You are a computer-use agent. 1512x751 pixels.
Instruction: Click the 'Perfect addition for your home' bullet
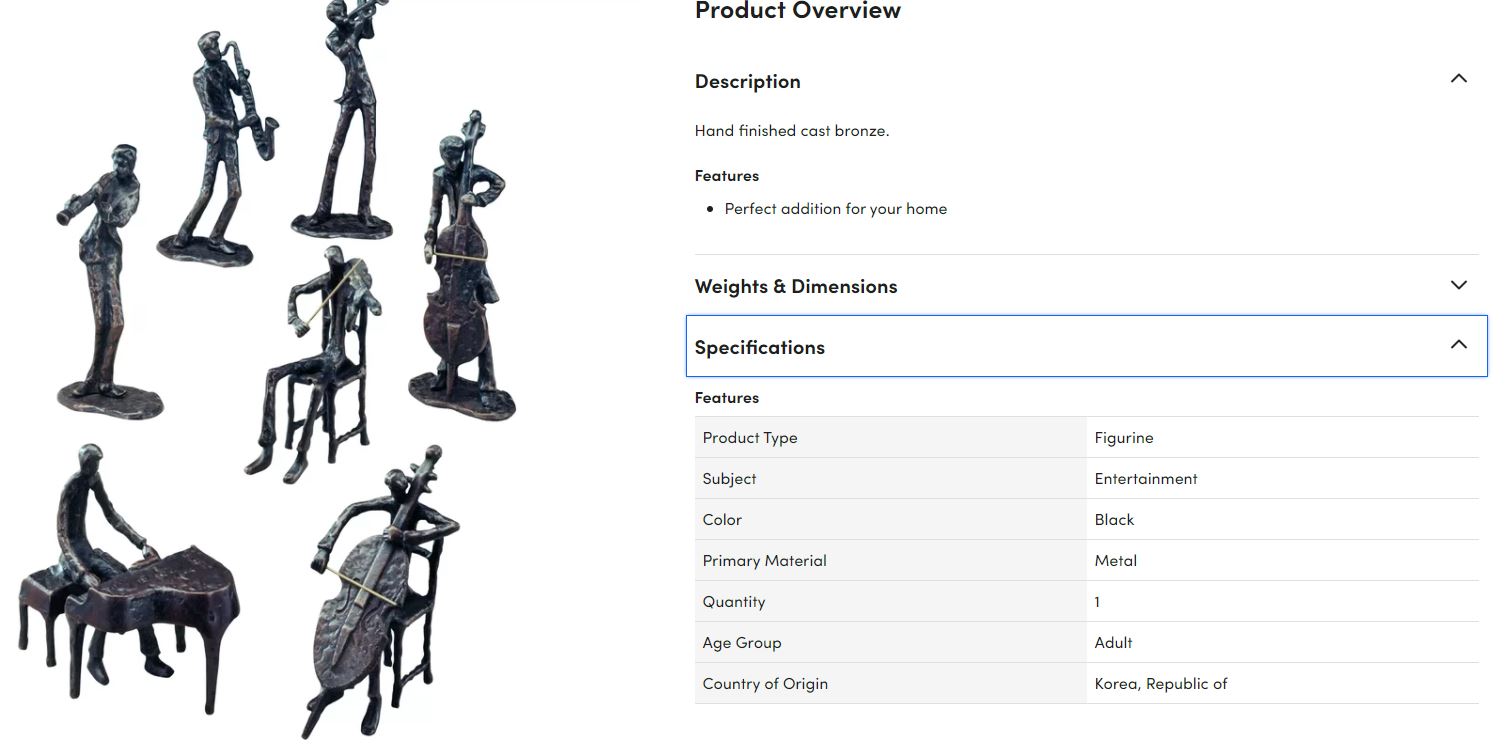point(835,209)
